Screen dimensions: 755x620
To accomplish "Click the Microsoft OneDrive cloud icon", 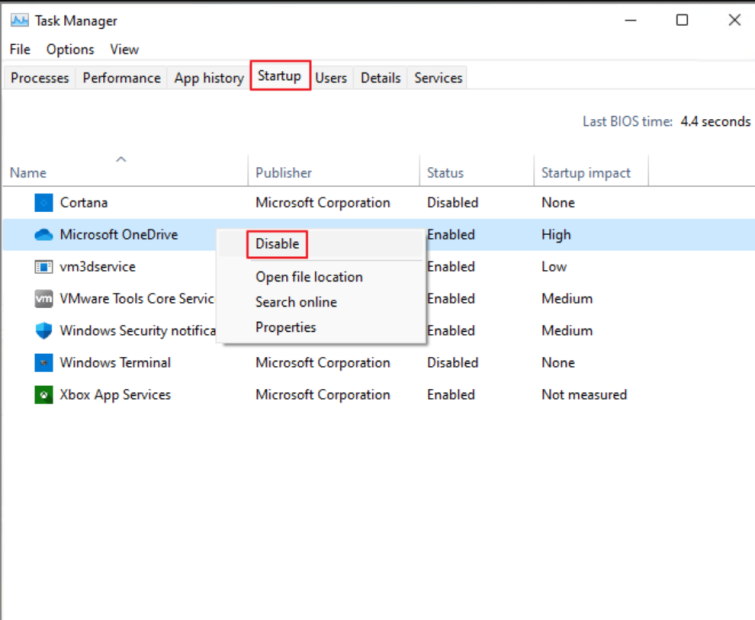I will pyautogui.click(x=44, y=234).
